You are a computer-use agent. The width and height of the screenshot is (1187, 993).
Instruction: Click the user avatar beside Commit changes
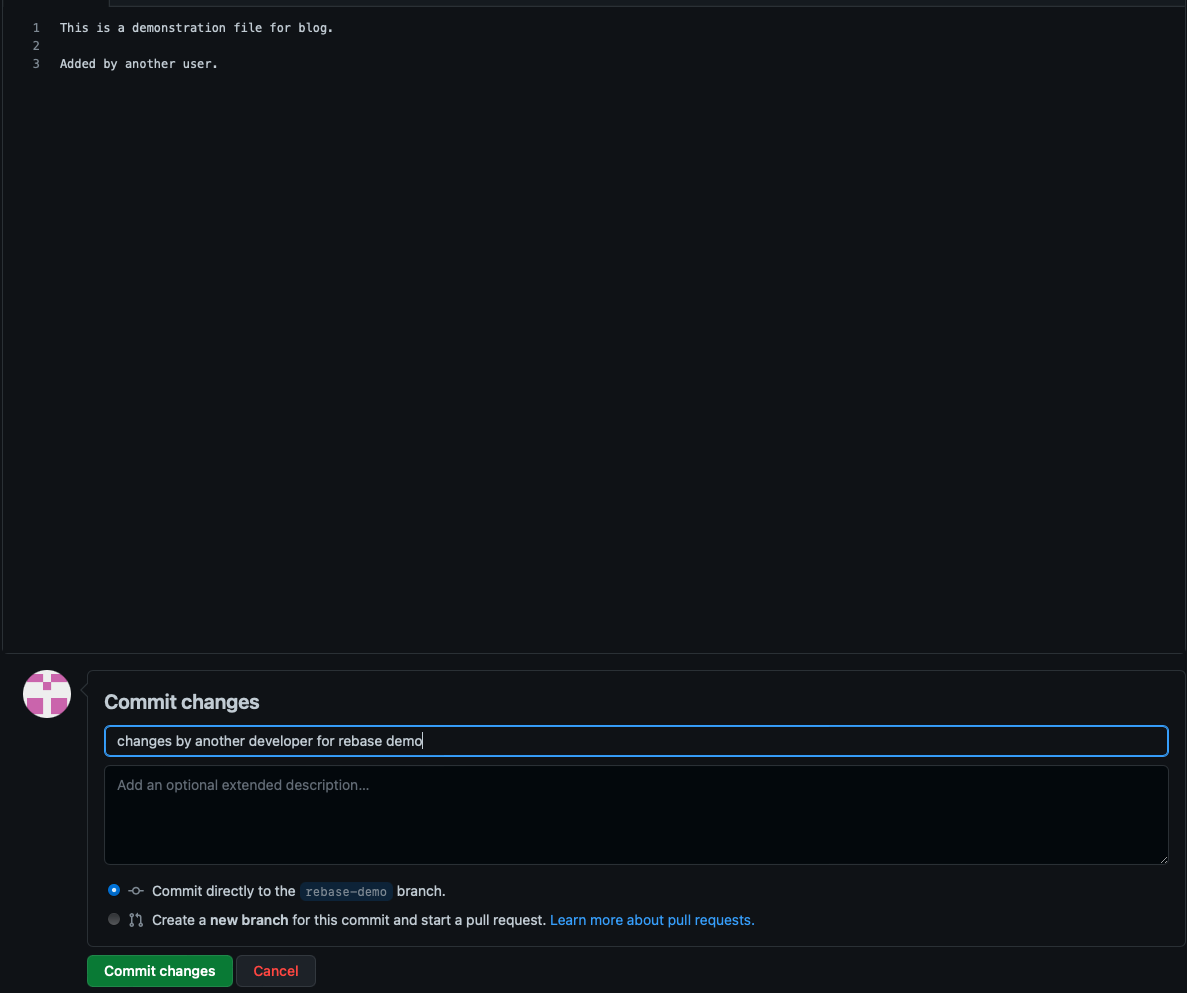[x=47, y=694]
